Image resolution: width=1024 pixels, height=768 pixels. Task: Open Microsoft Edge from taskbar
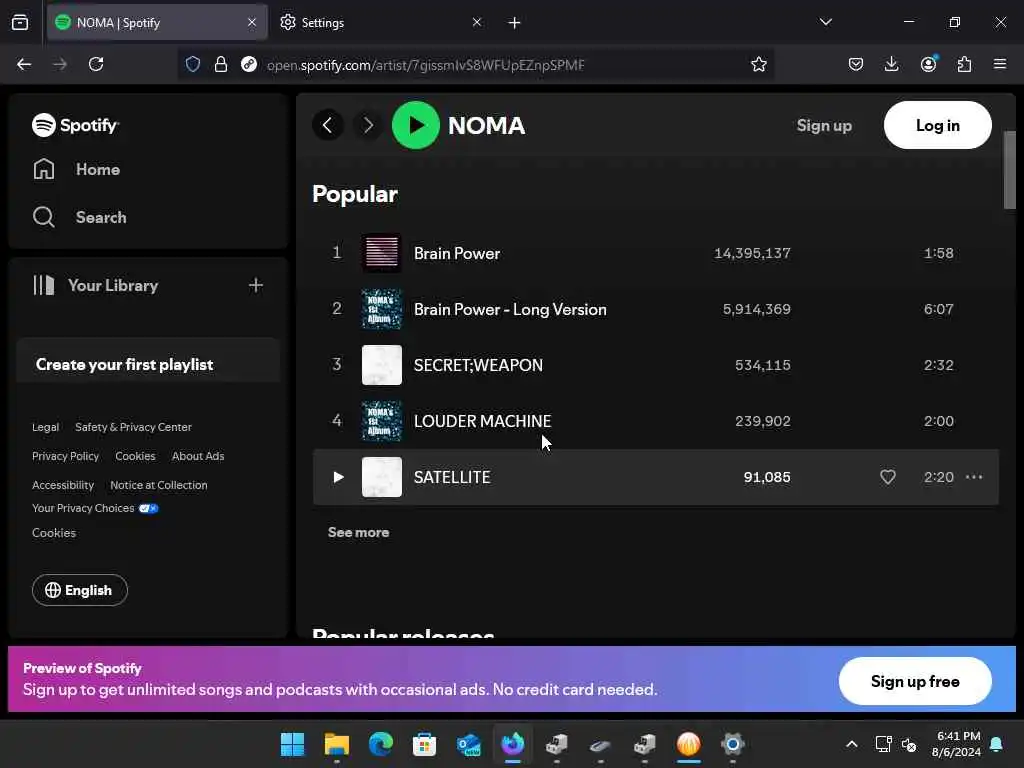point(381,744)
